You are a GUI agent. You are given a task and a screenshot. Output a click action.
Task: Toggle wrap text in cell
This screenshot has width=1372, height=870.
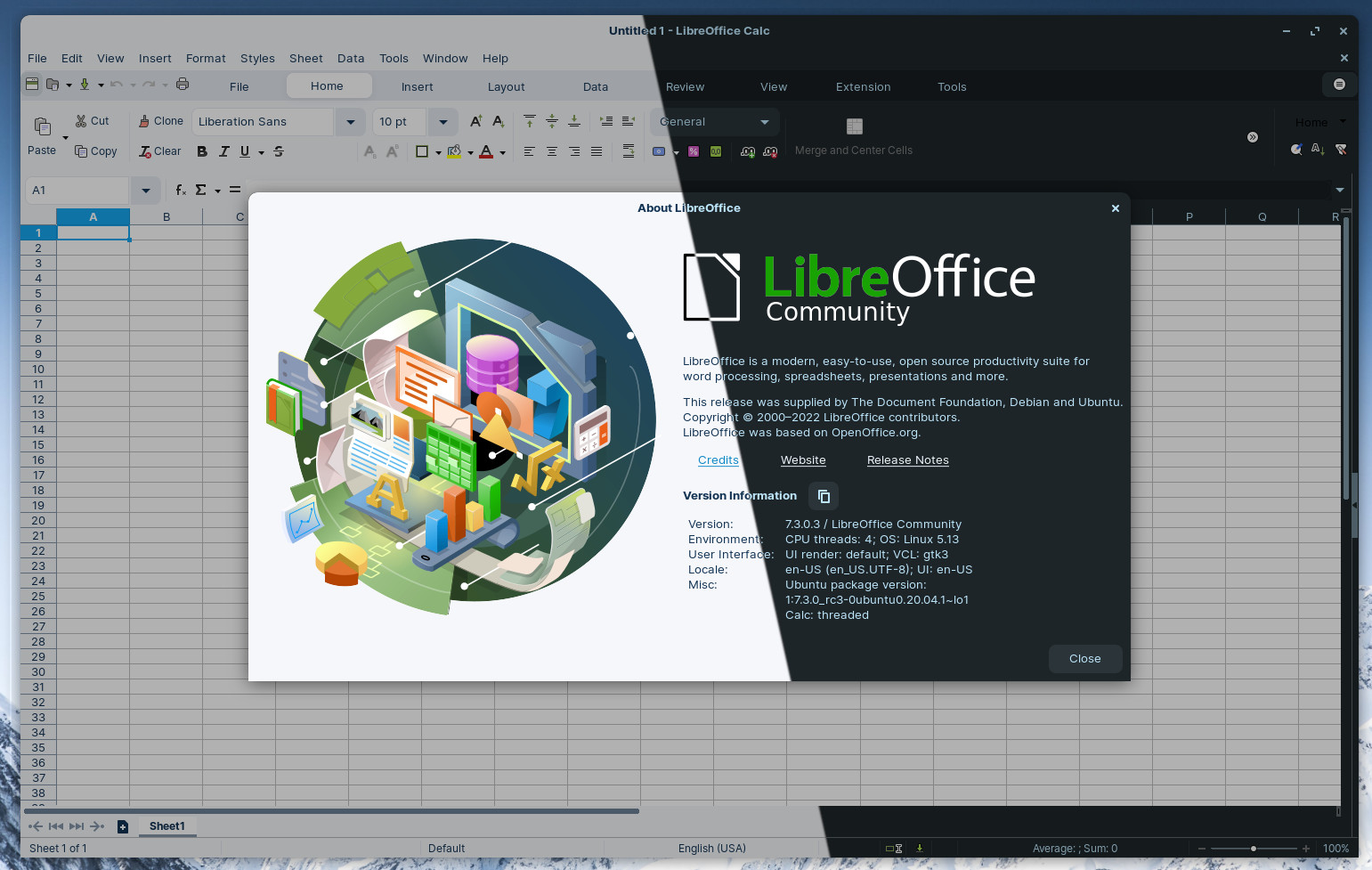pos(629,151)
